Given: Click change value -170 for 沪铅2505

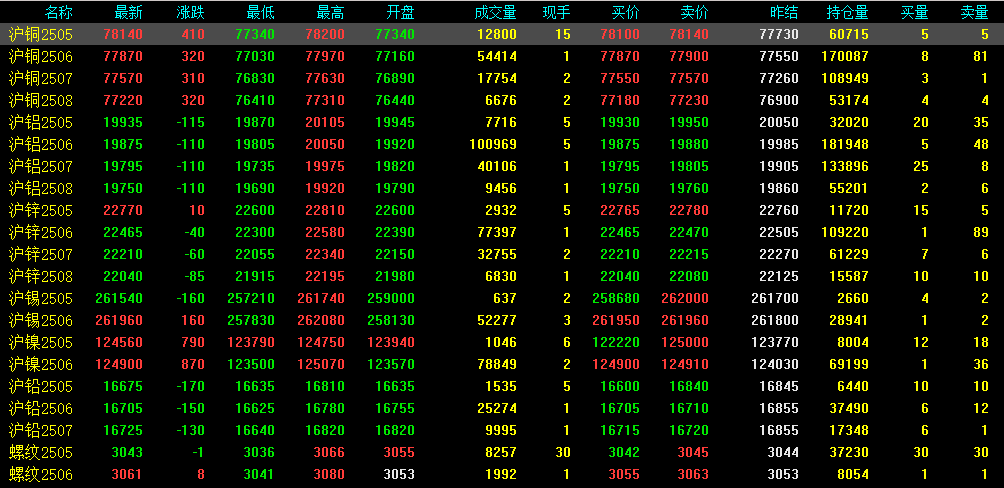Looking at the screenshot, I should pos(190,387).
